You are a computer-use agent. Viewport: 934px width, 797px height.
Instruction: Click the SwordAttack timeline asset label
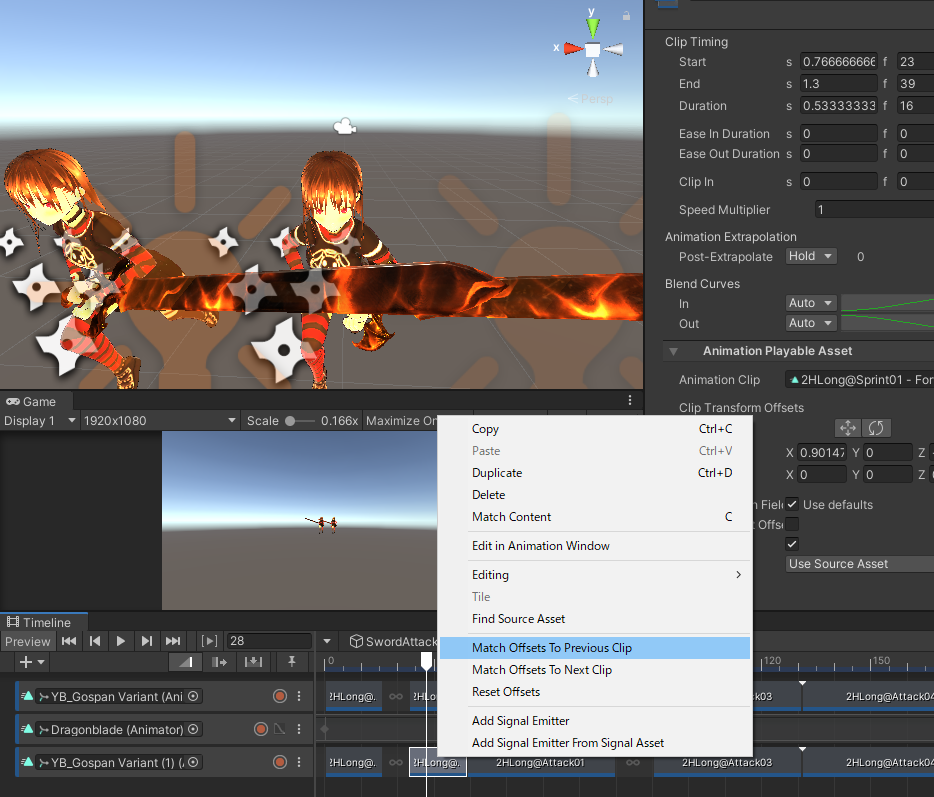click(394, 642)
